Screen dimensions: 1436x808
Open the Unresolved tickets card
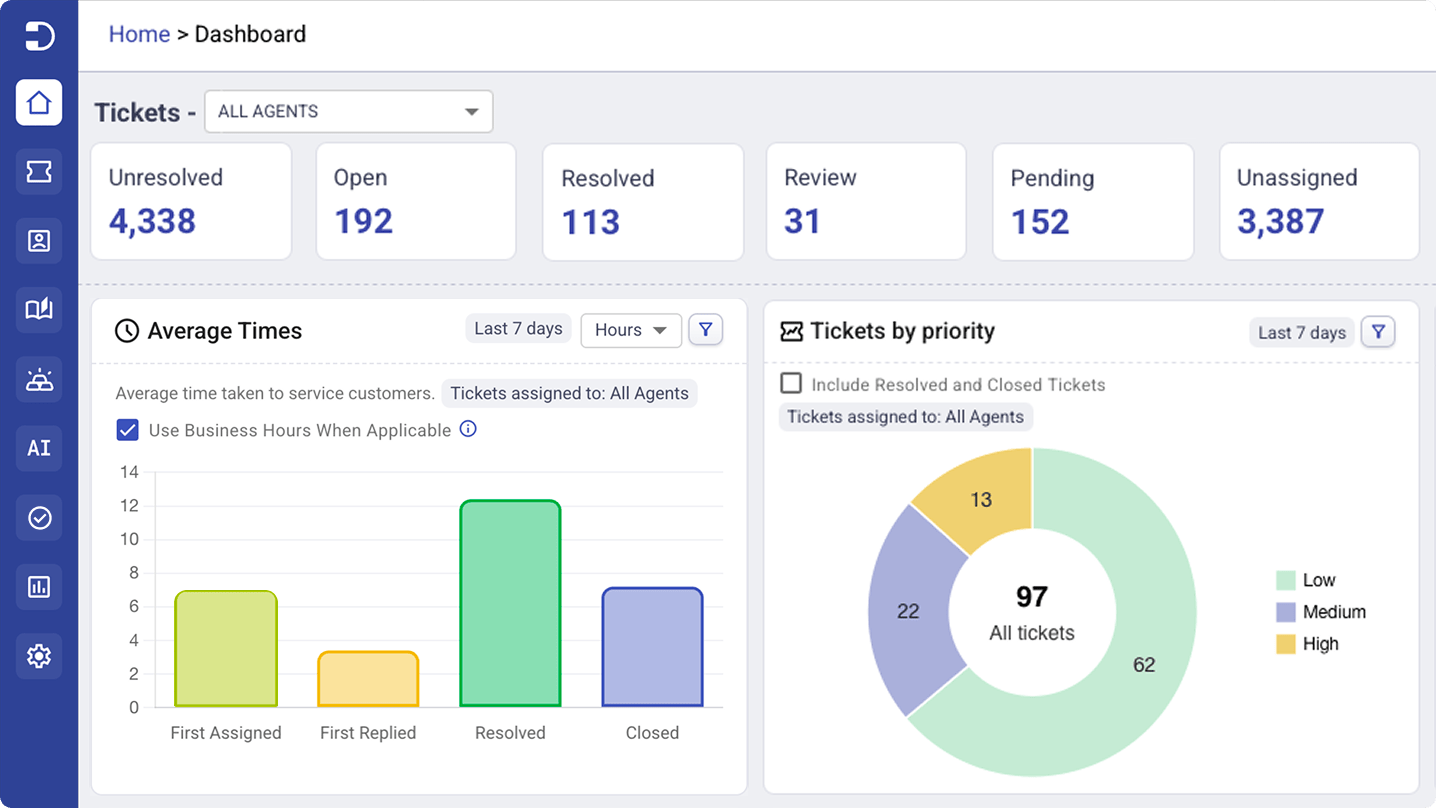191,202
